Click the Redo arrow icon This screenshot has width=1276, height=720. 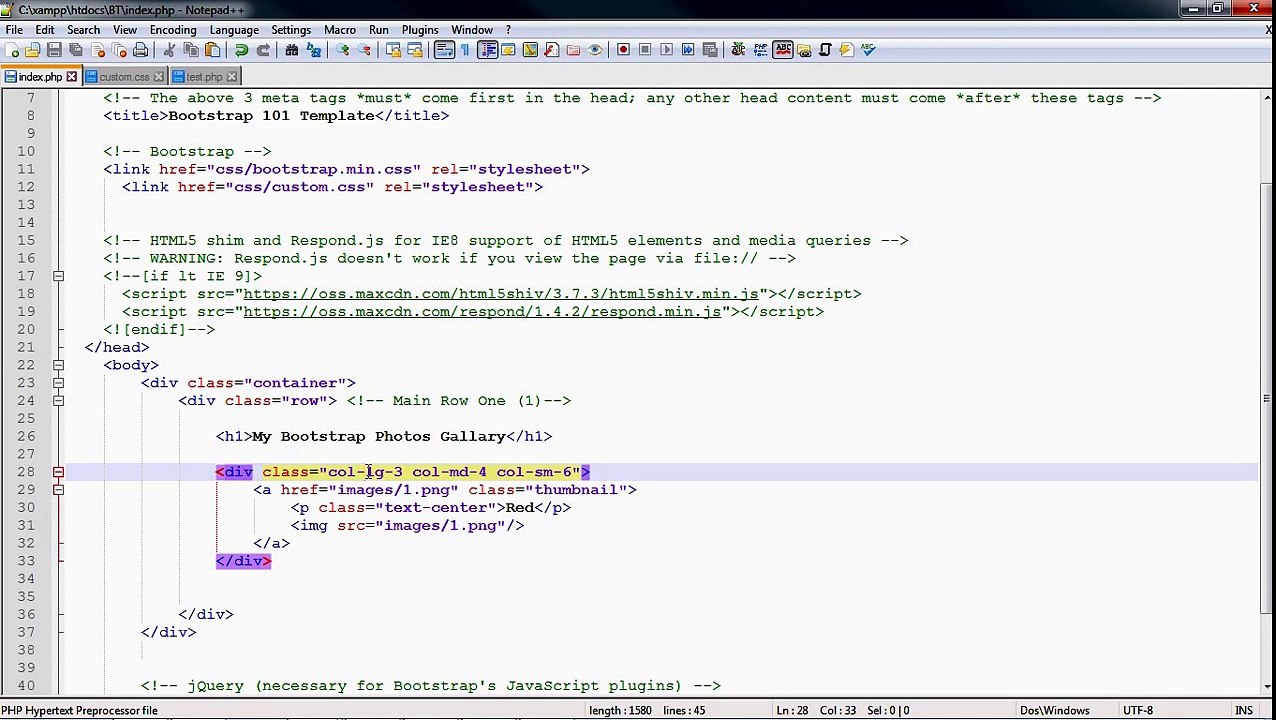pyautogui.click(x=263, y=50)
